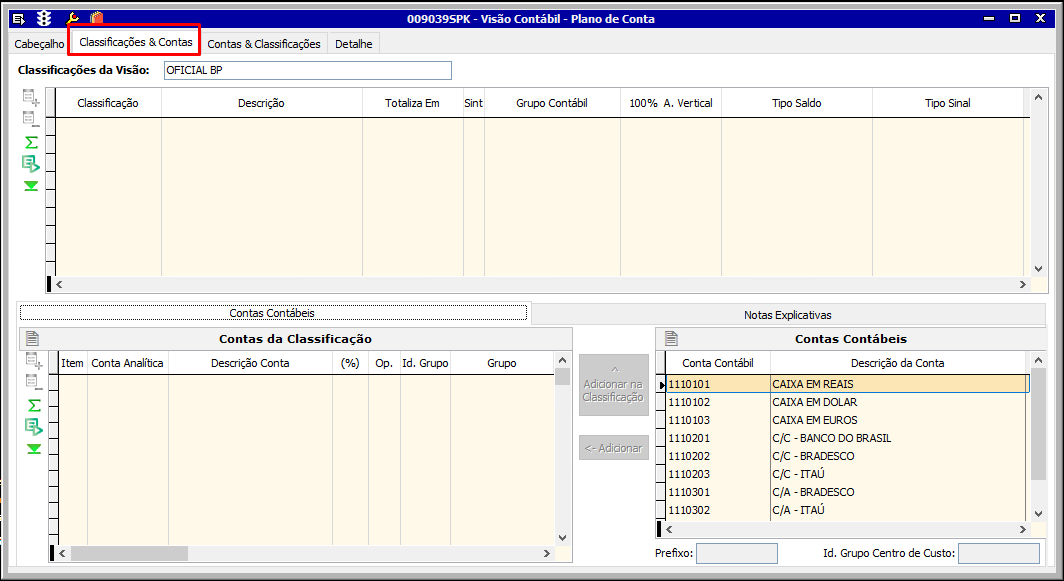Screen dimensions: 1064x581
Task: Switch to the Cabeçalho tab
Action: point(40,44)
